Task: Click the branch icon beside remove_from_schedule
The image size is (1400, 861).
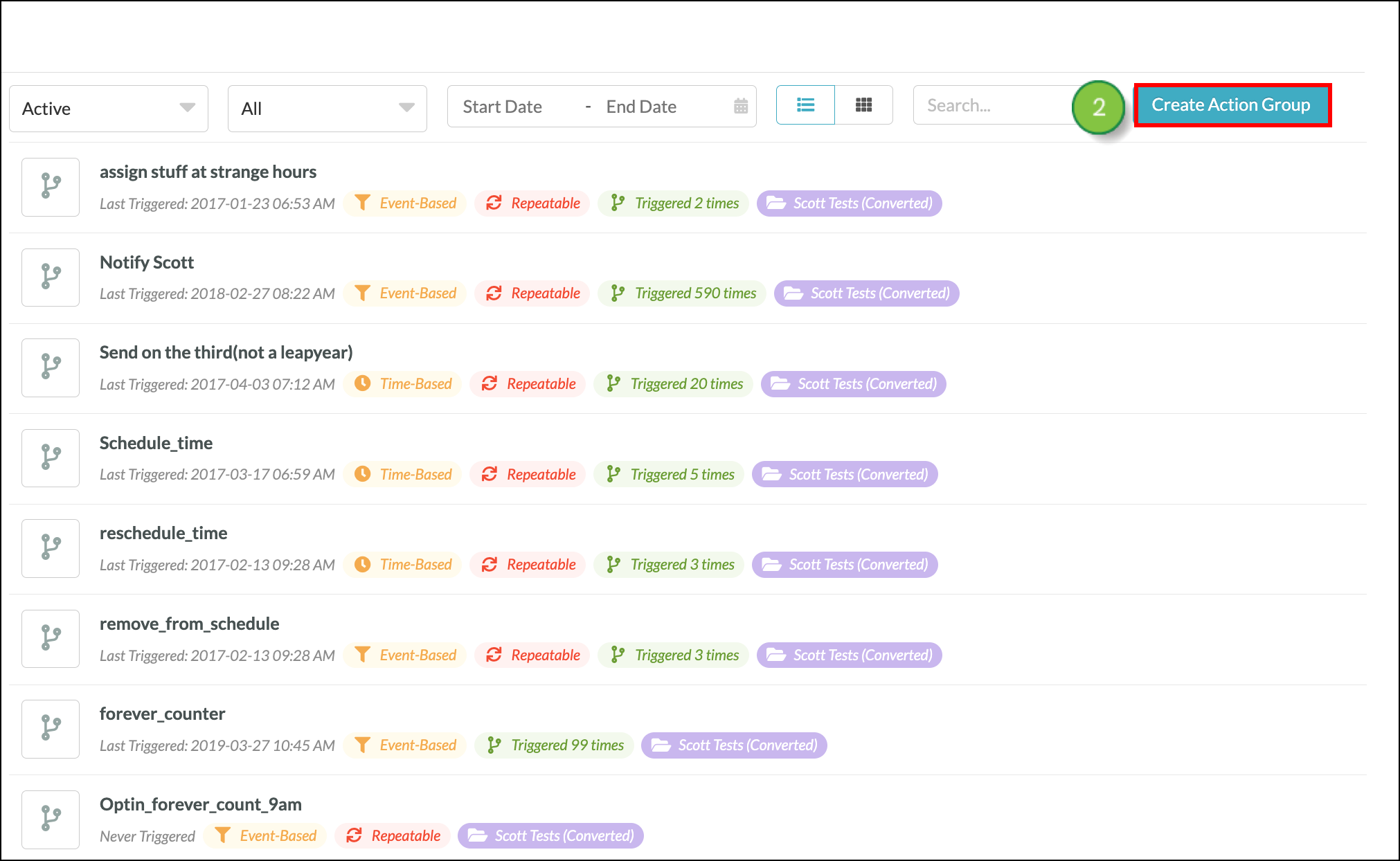Action: 51,638
